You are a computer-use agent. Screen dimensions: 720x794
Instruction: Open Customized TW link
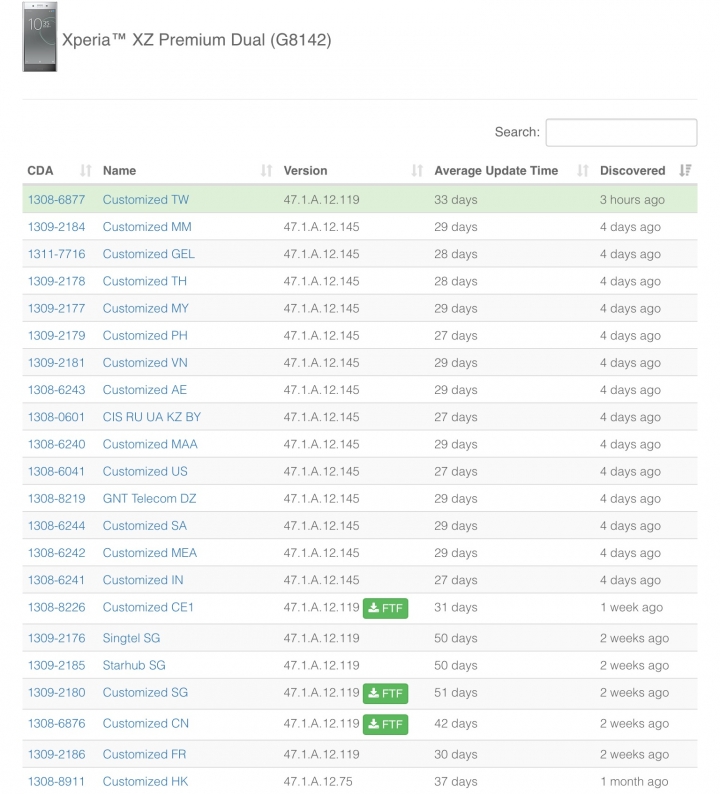point(146,200)
